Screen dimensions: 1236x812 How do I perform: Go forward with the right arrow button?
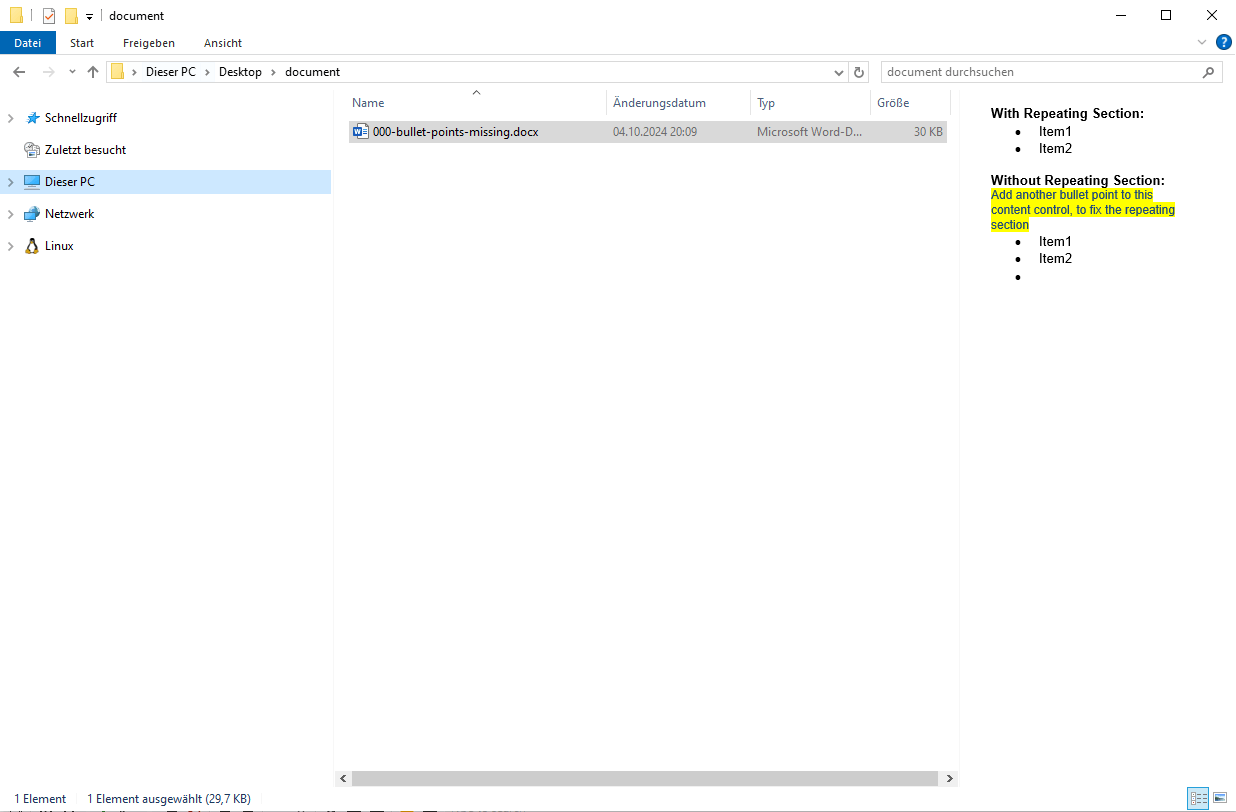[48, 72]
